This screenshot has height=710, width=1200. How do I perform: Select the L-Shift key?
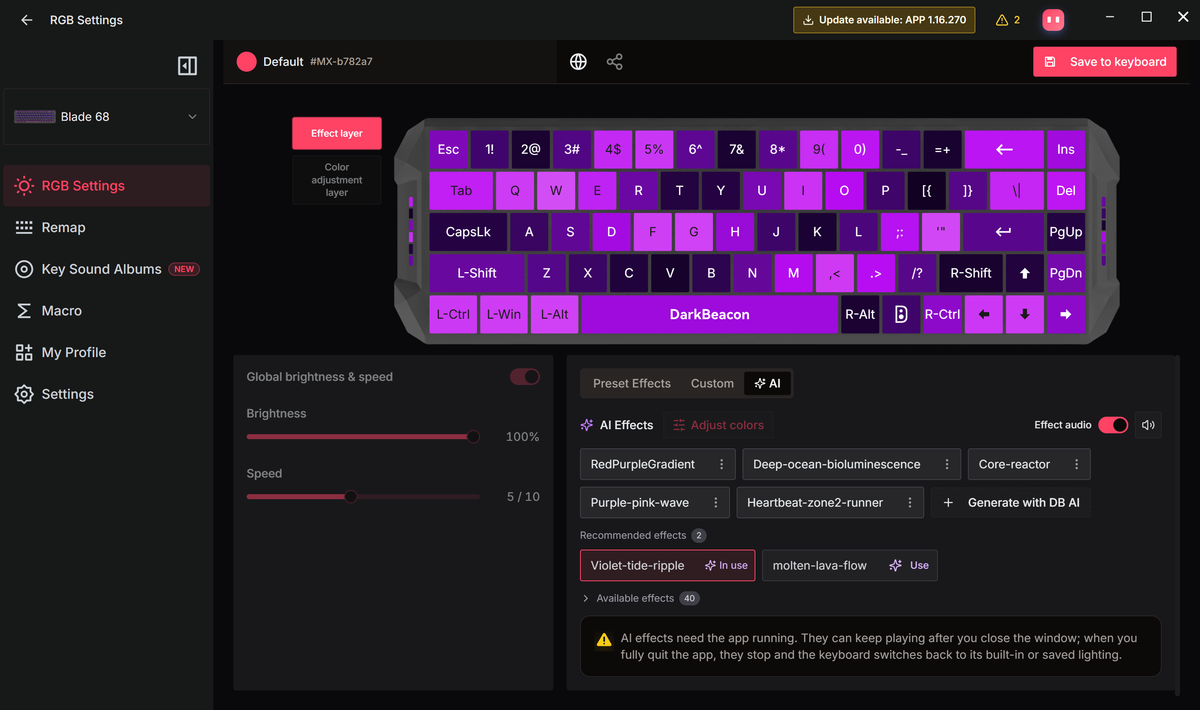pyautogui.click(x=477, y=273)
